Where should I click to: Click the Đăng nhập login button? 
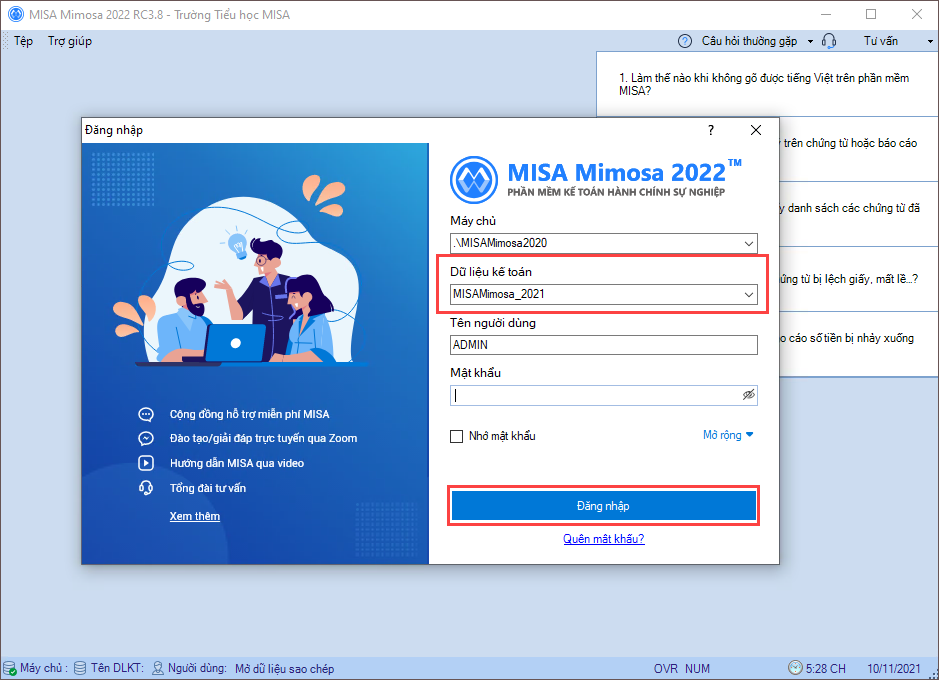coord(604,506)
